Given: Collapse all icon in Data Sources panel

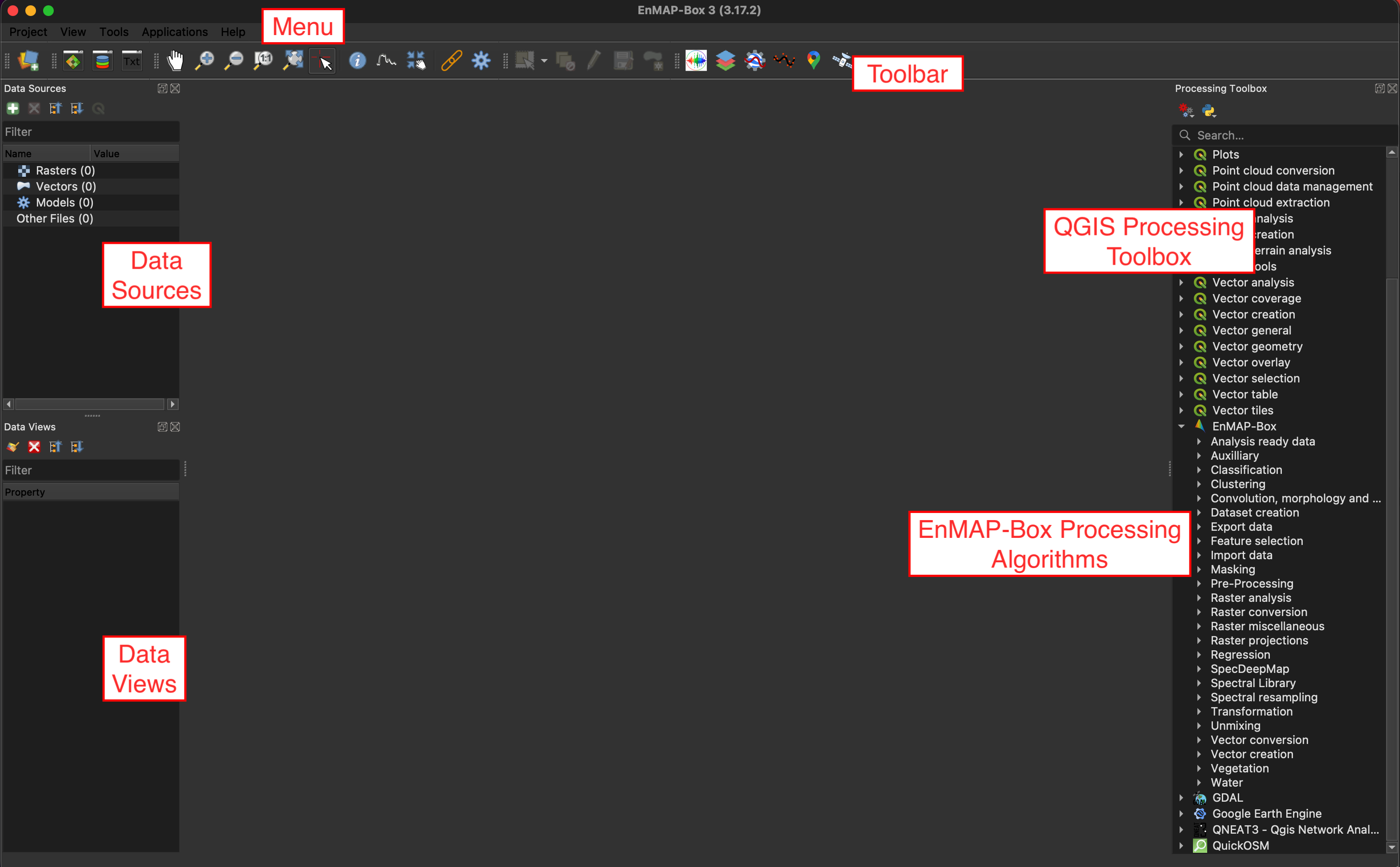Looking at the screenshot, I should pyautogui.click(x=56, y=108).
